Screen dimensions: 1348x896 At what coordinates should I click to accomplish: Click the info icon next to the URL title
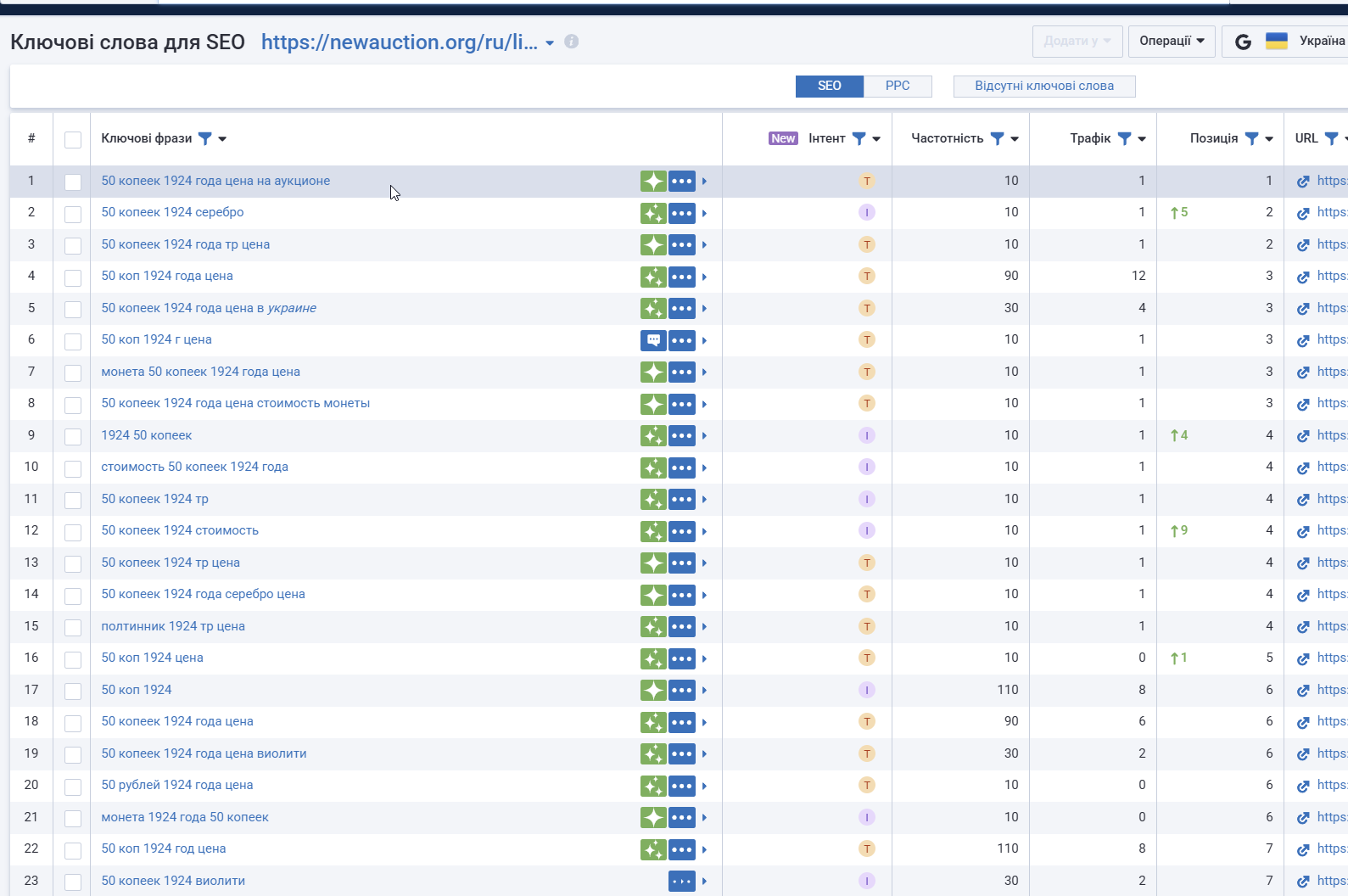click(572, 42)
